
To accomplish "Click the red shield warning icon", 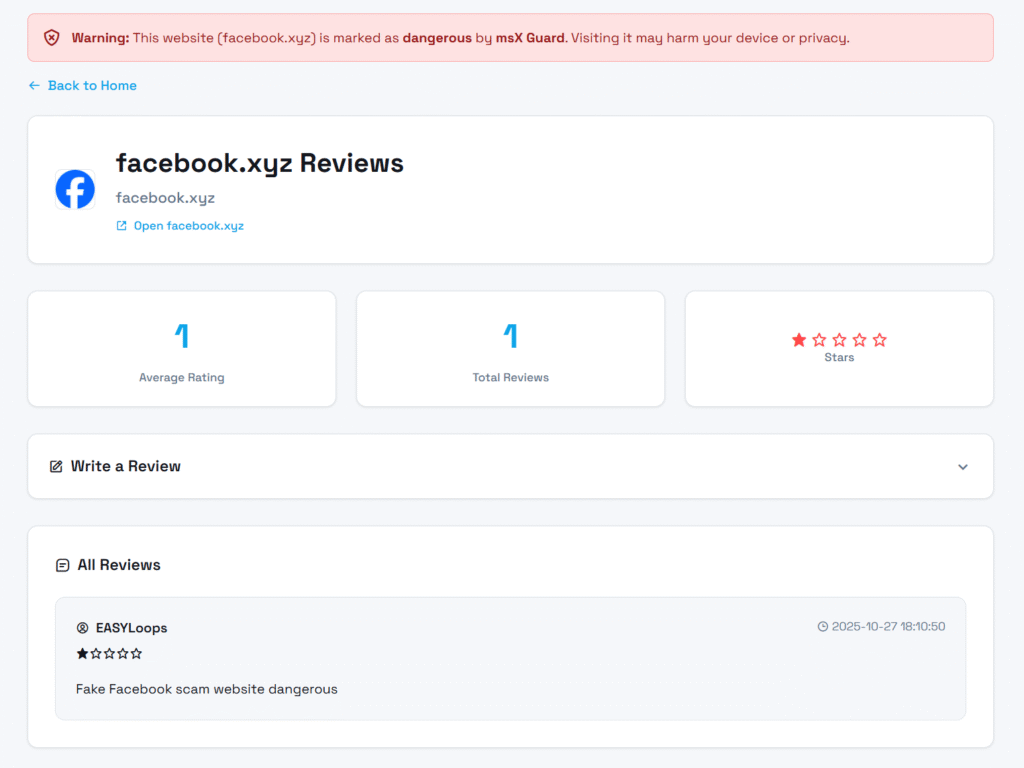I will click(x=52, y=38).
